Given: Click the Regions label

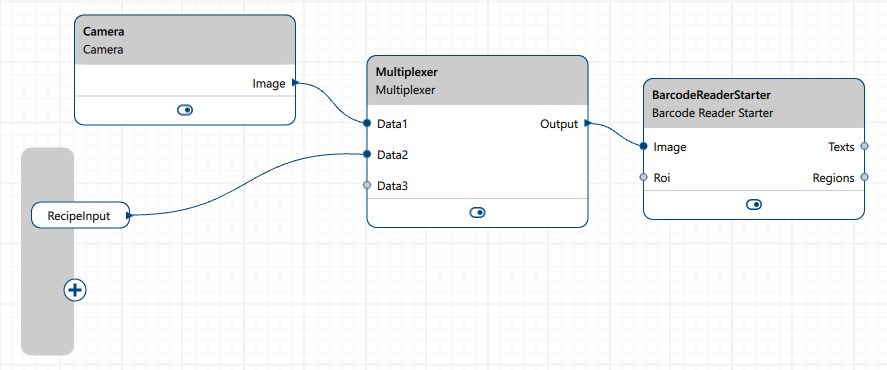Looking at the screenshot, I should click(833, 178).
